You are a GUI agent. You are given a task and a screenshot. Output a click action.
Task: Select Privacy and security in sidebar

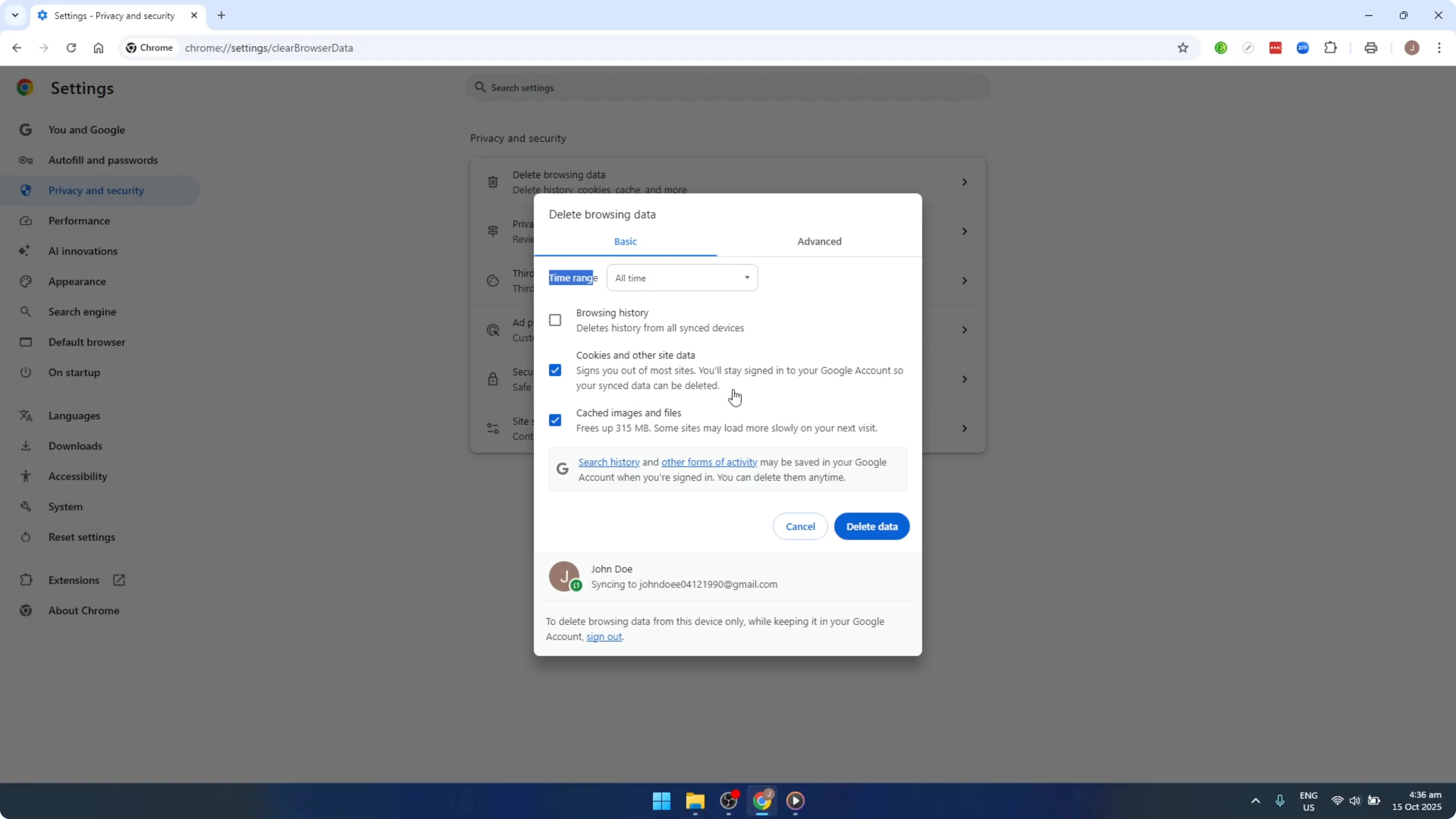coord(96,190)
